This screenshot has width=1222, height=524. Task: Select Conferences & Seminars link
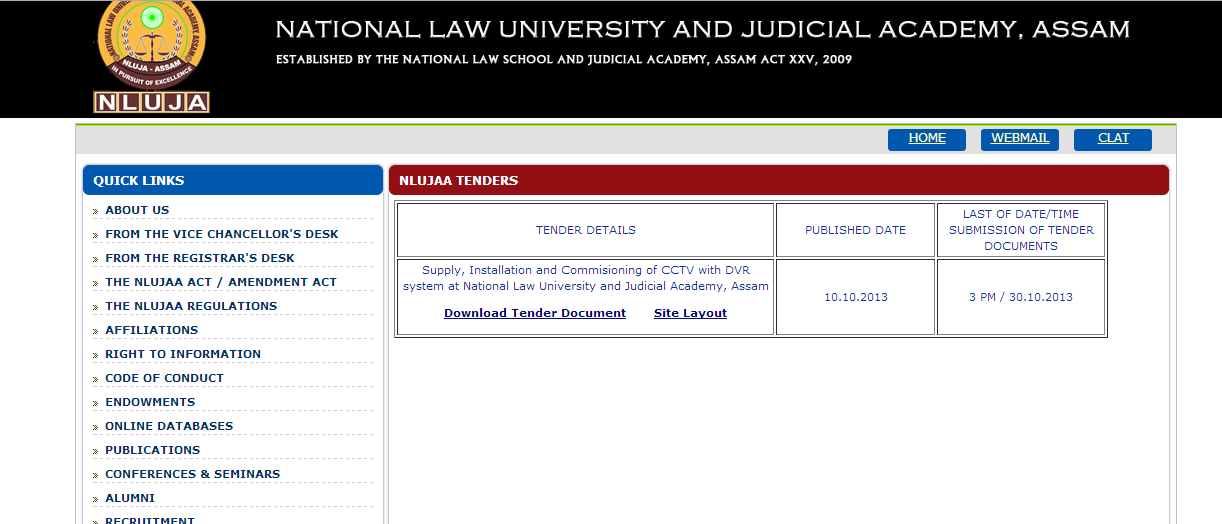coord(193,474)
